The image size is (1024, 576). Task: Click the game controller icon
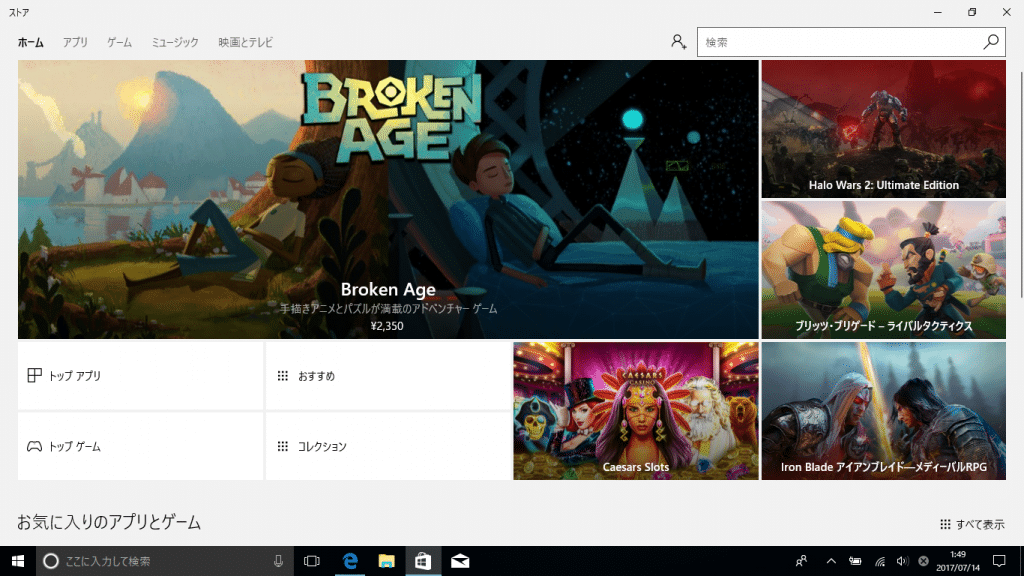pyautogui.click(x=35, y=447)
